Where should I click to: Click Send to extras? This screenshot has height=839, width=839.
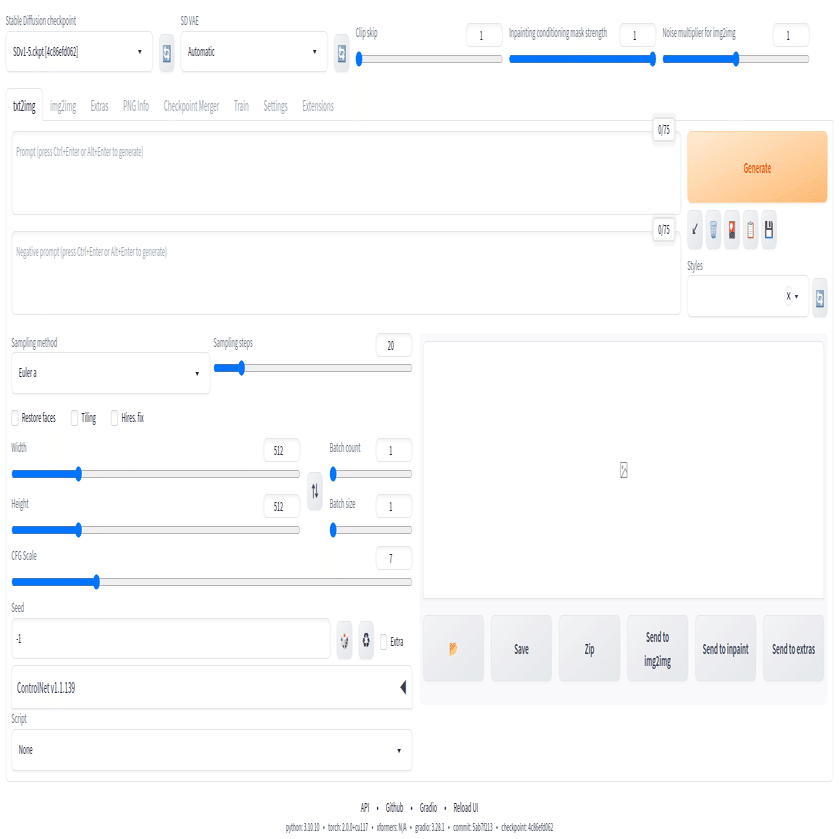pyautogui.click(x=793, y=649)
